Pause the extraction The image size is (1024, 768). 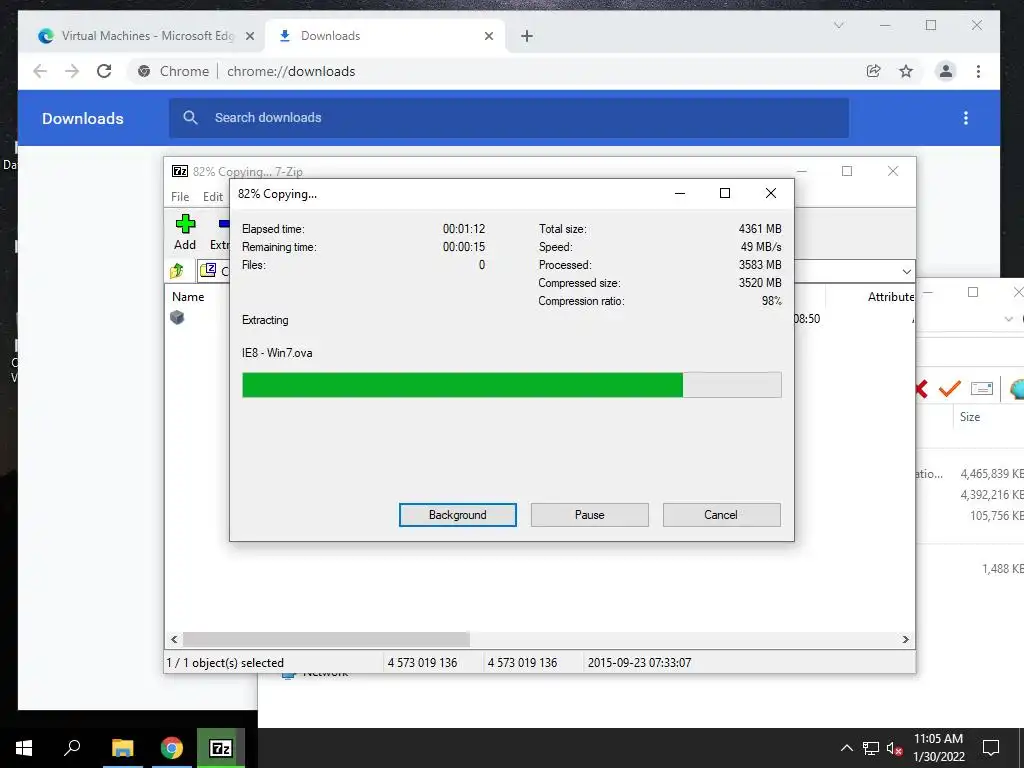click(589, 515)
